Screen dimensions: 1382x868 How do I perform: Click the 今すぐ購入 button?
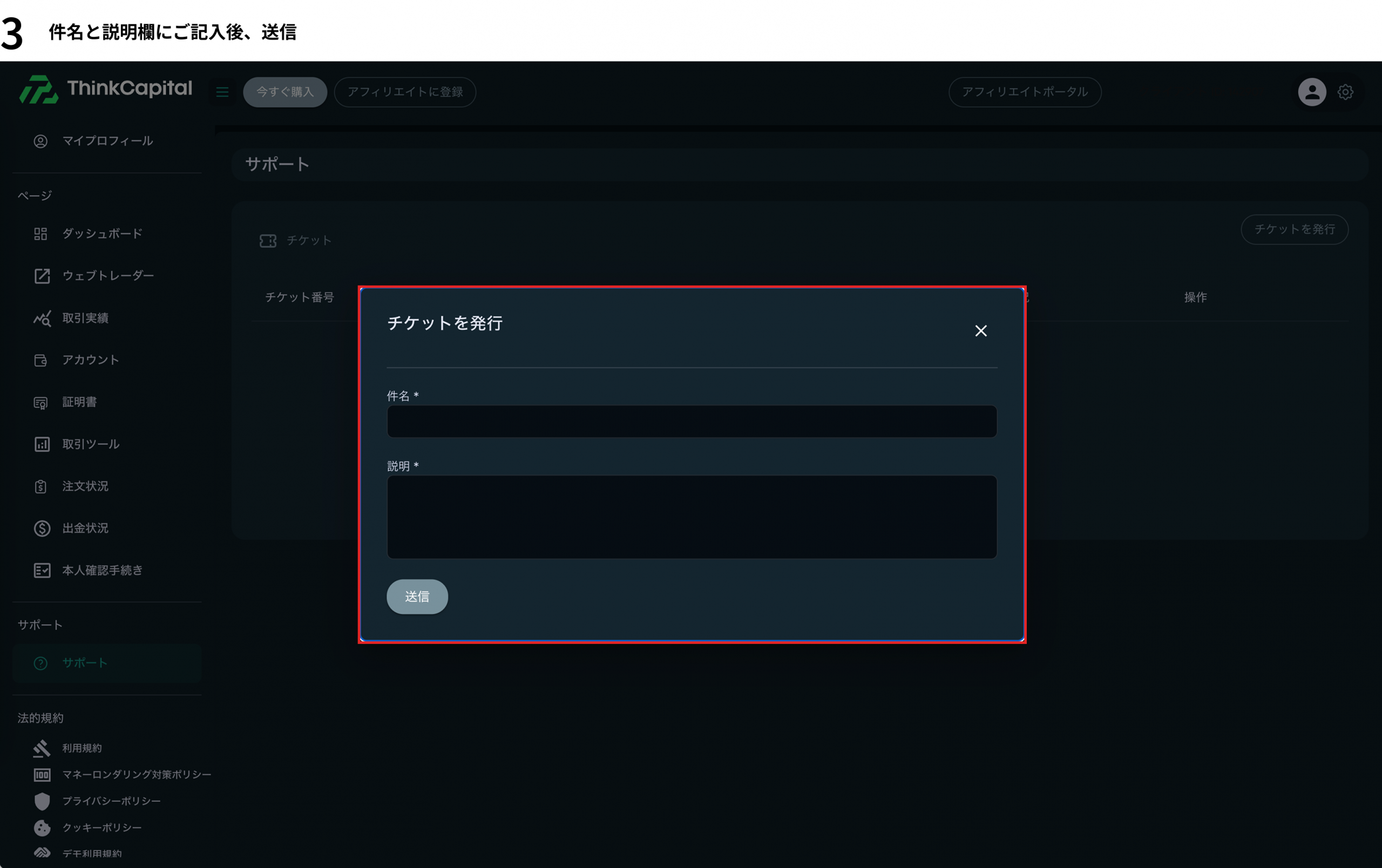click(x=284, y=92)
